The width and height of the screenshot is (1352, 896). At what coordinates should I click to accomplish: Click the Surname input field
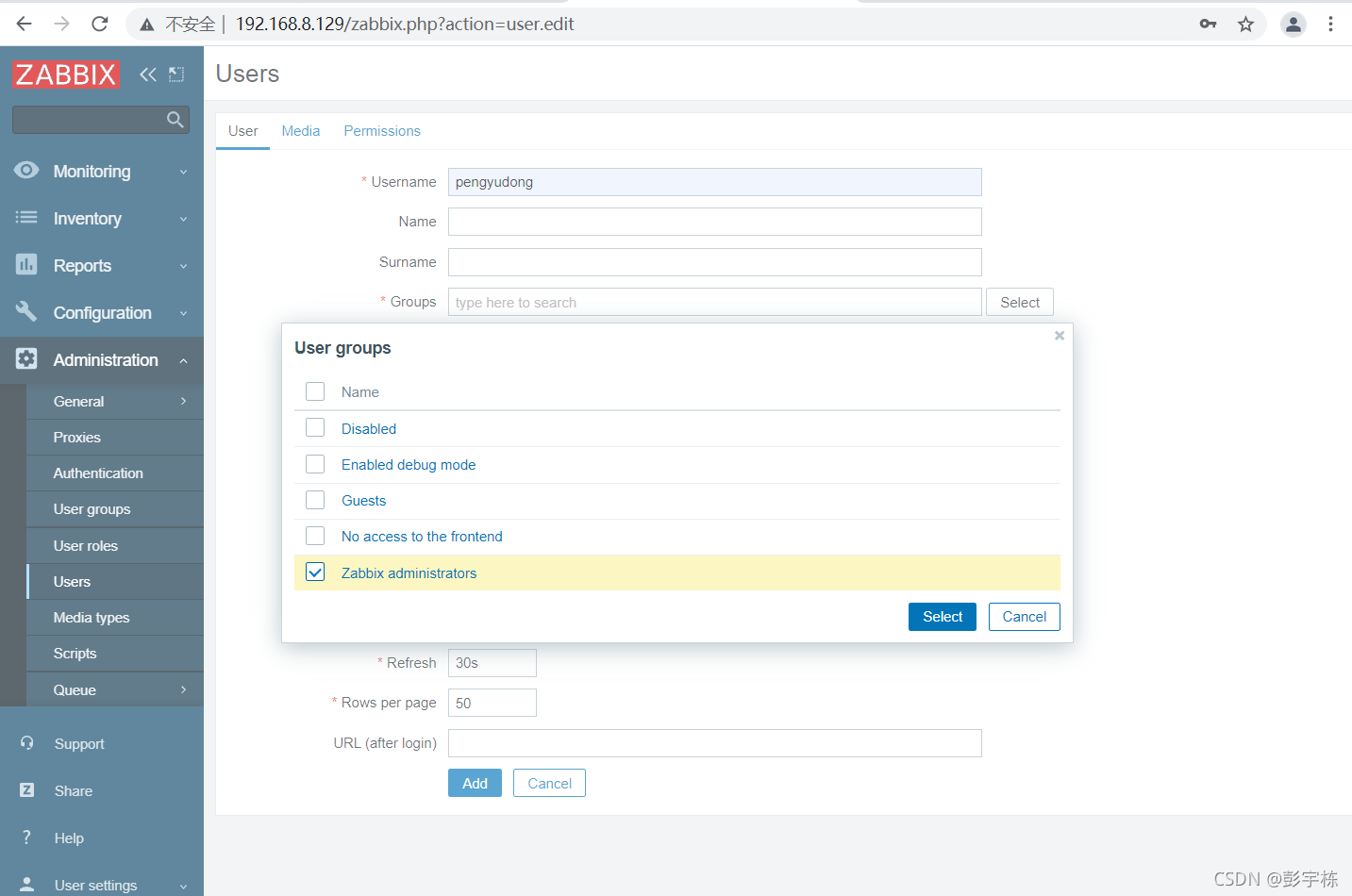pyautogui.click(x=715, y=262)
